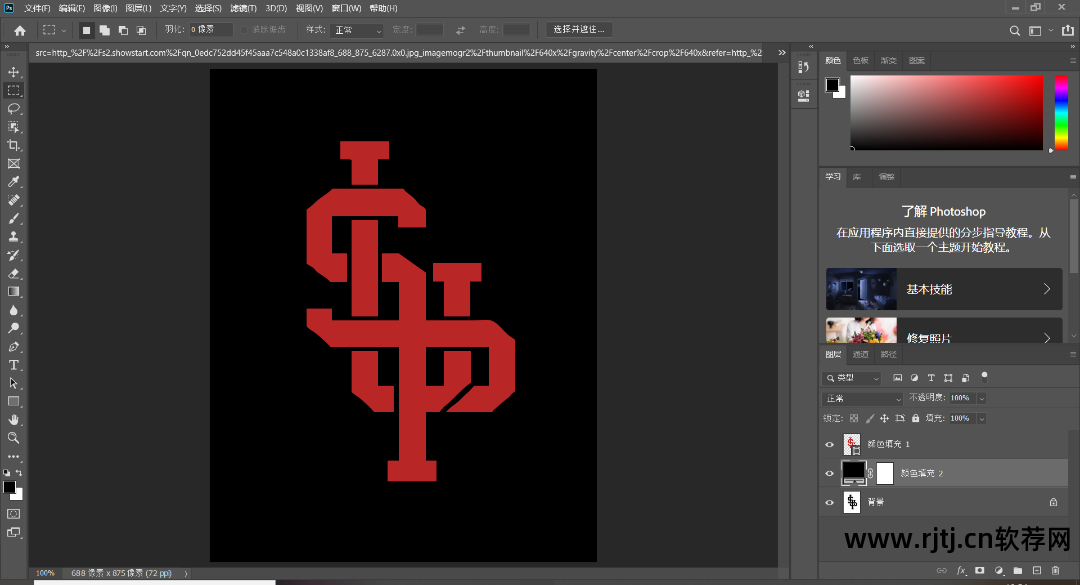Open the 滤镜(T) menu
The width and height of the screenshot is (1080, 585).
point(243,8)
